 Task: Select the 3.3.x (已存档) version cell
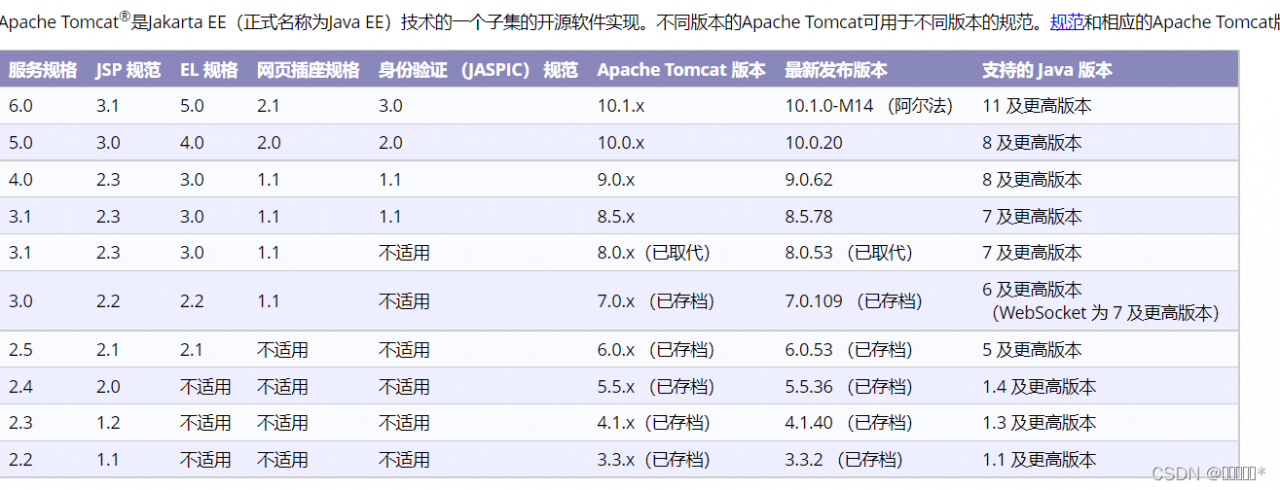pyautogui.click(x=654, y=460)
